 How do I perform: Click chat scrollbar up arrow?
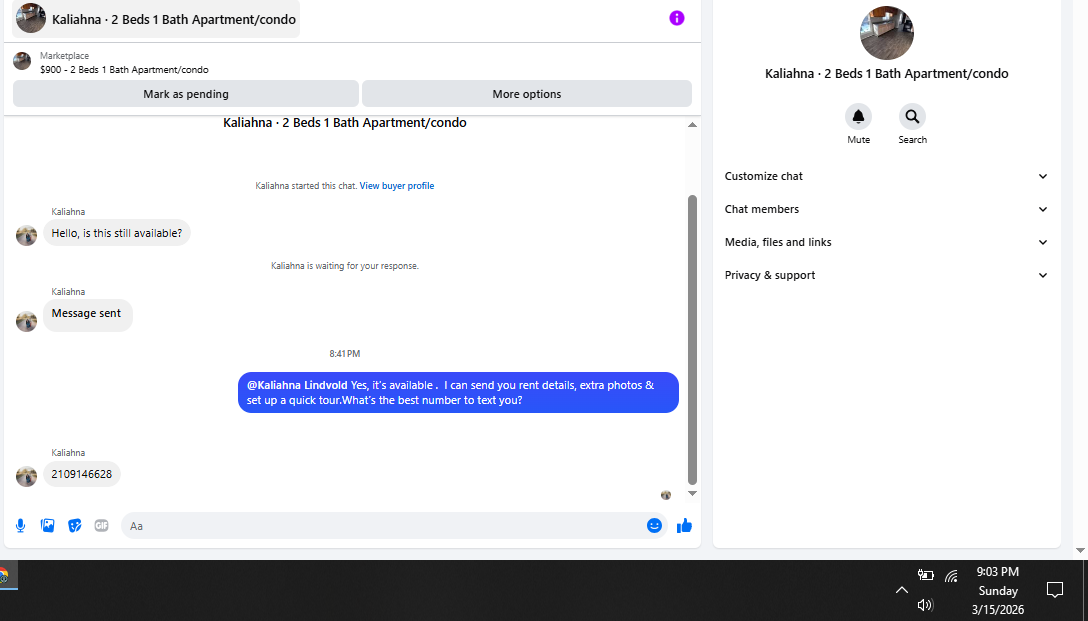click(692, 125)
